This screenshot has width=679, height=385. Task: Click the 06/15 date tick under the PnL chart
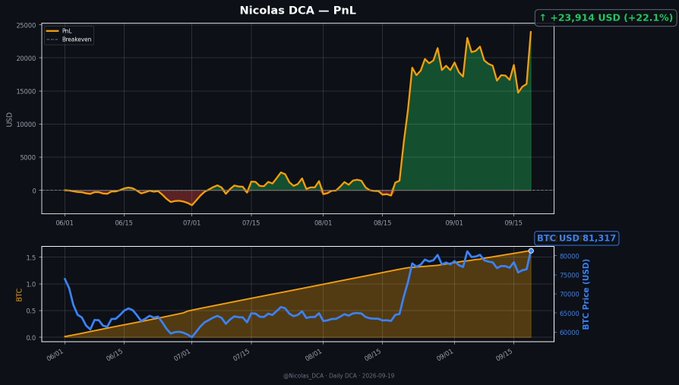pyautogui.click(x=124, y=223)
